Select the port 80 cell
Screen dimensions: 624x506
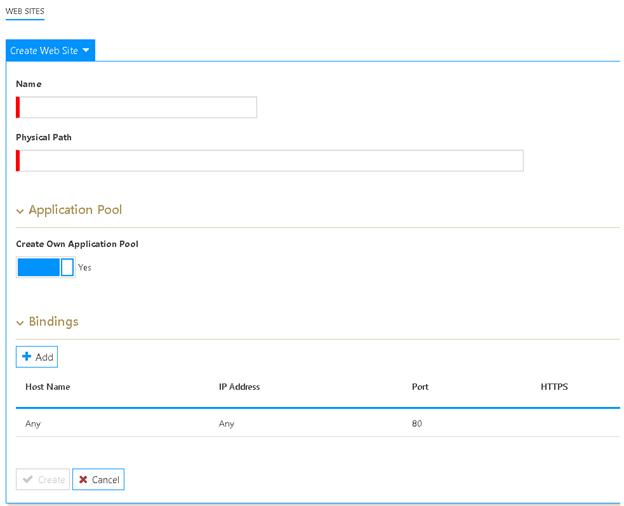(417, 424)
